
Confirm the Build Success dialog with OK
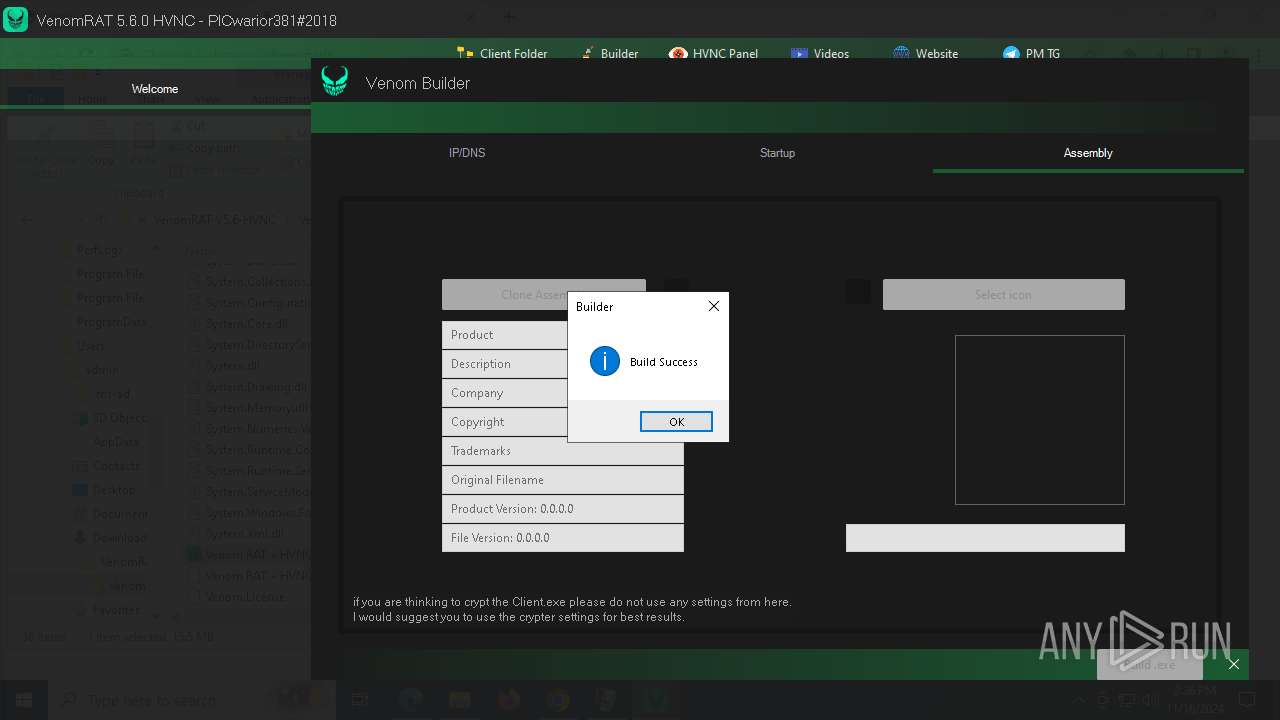coord(676,422)
